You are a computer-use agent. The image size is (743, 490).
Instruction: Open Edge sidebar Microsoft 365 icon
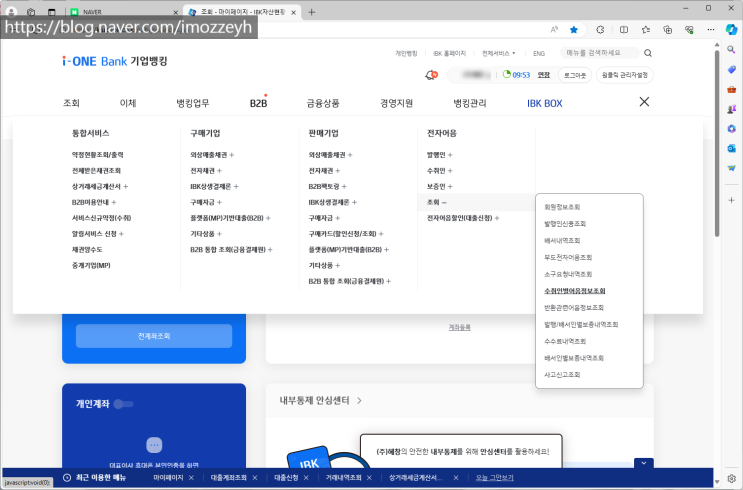pos(732,129)
